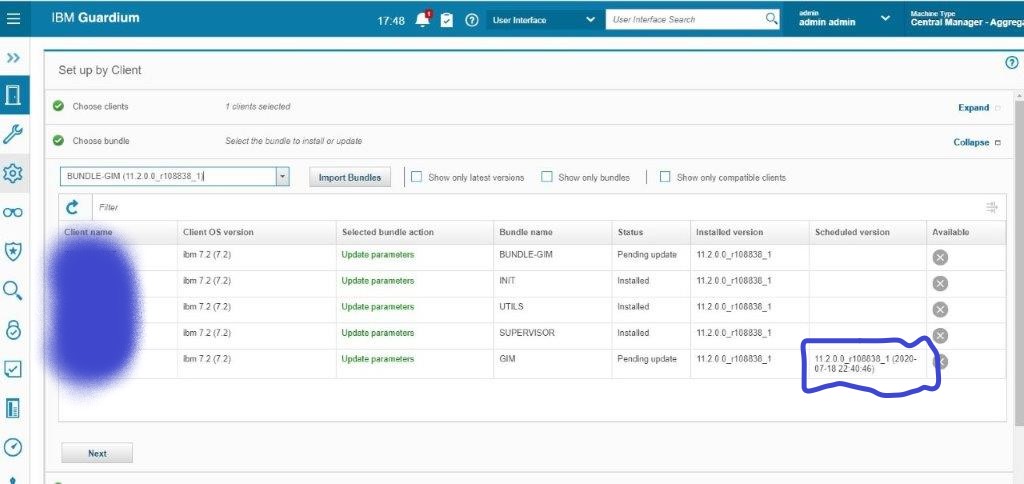1024x484 pixels.
Task: Click green check beside Choose clients
Action: tap(58, 106)
